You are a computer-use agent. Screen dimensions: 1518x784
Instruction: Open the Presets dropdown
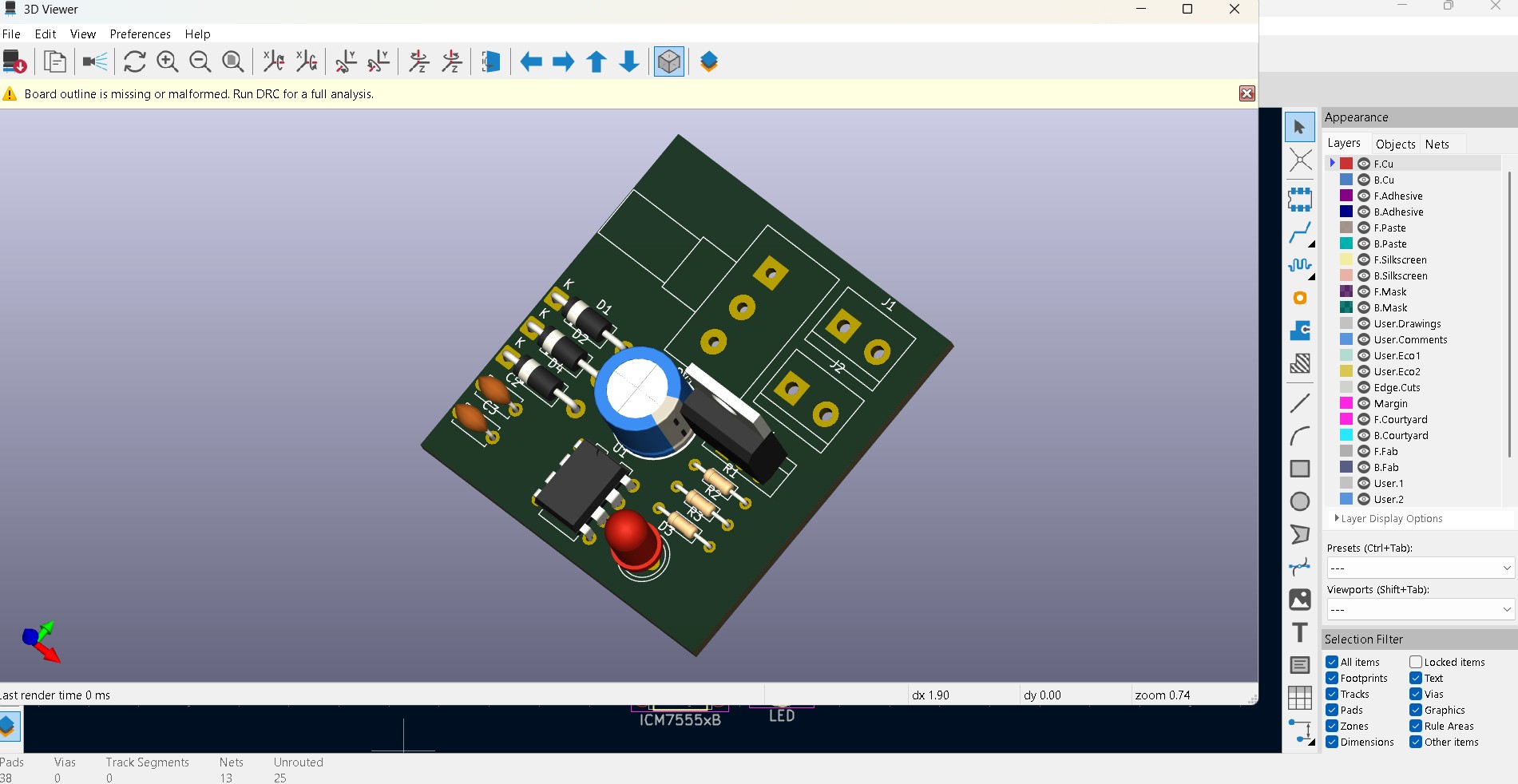[x=1419, y=568]
